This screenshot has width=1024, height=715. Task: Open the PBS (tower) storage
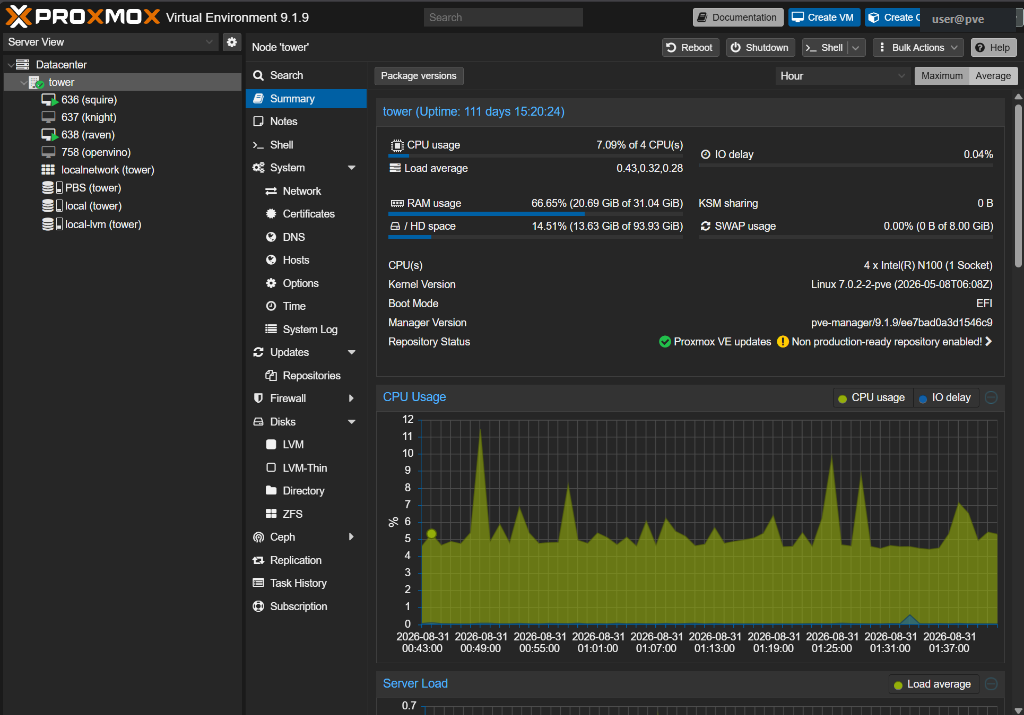click(93, 188)
